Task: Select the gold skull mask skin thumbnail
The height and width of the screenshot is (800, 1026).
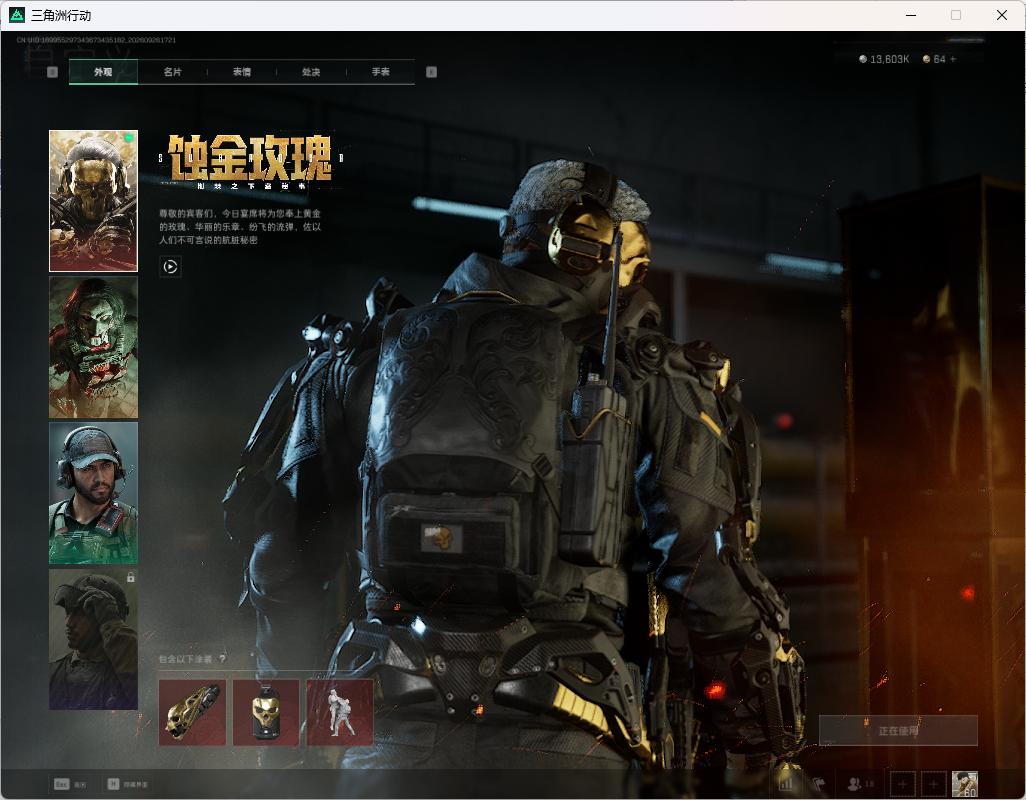Action: (94, 201)
